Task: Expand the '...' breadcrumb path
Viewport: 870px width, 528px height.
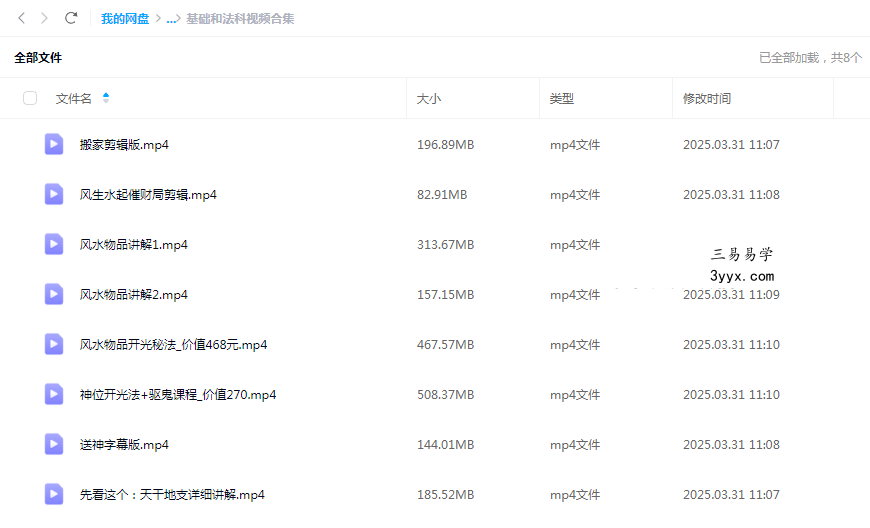Action: click(x=171, y=19)
